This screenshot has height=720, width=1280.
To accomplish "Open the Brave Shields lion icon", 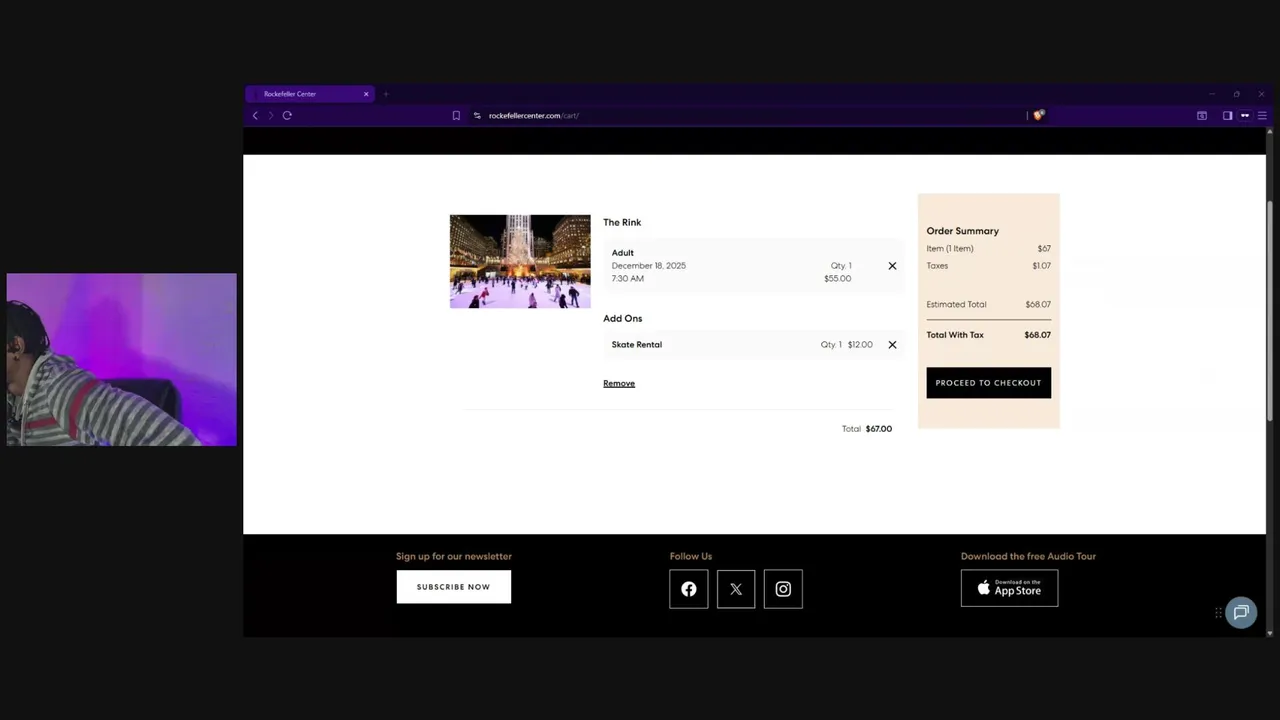I will click(1039, 116).
